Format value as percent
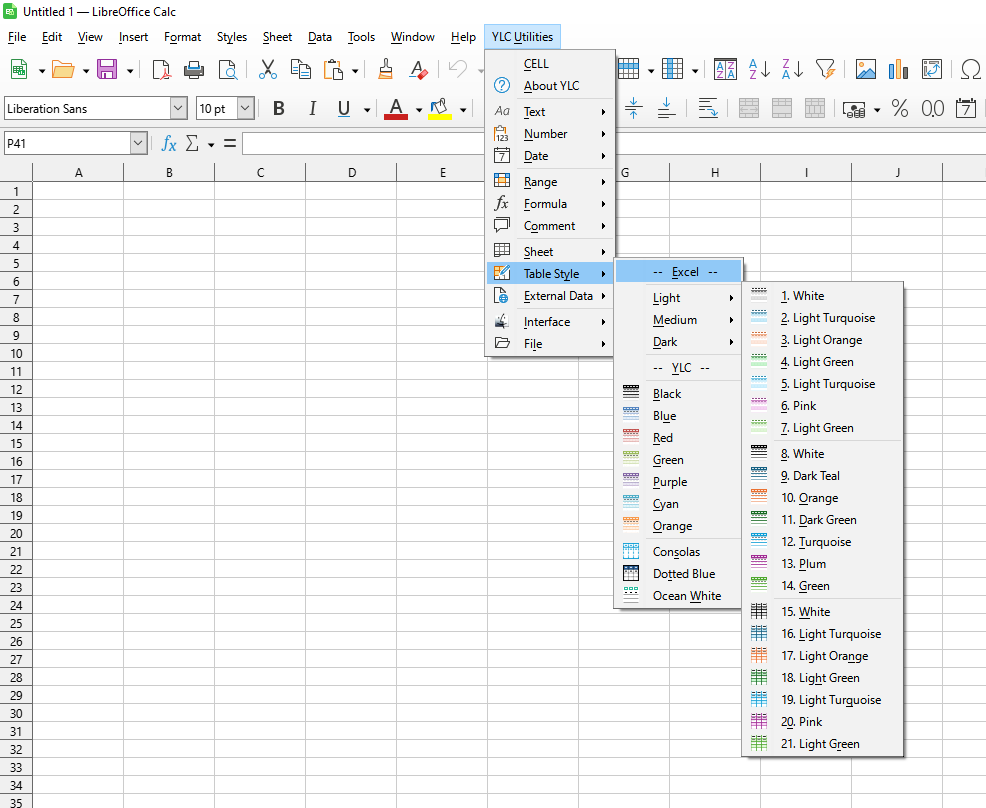986x808 pixels. [899, 108]
